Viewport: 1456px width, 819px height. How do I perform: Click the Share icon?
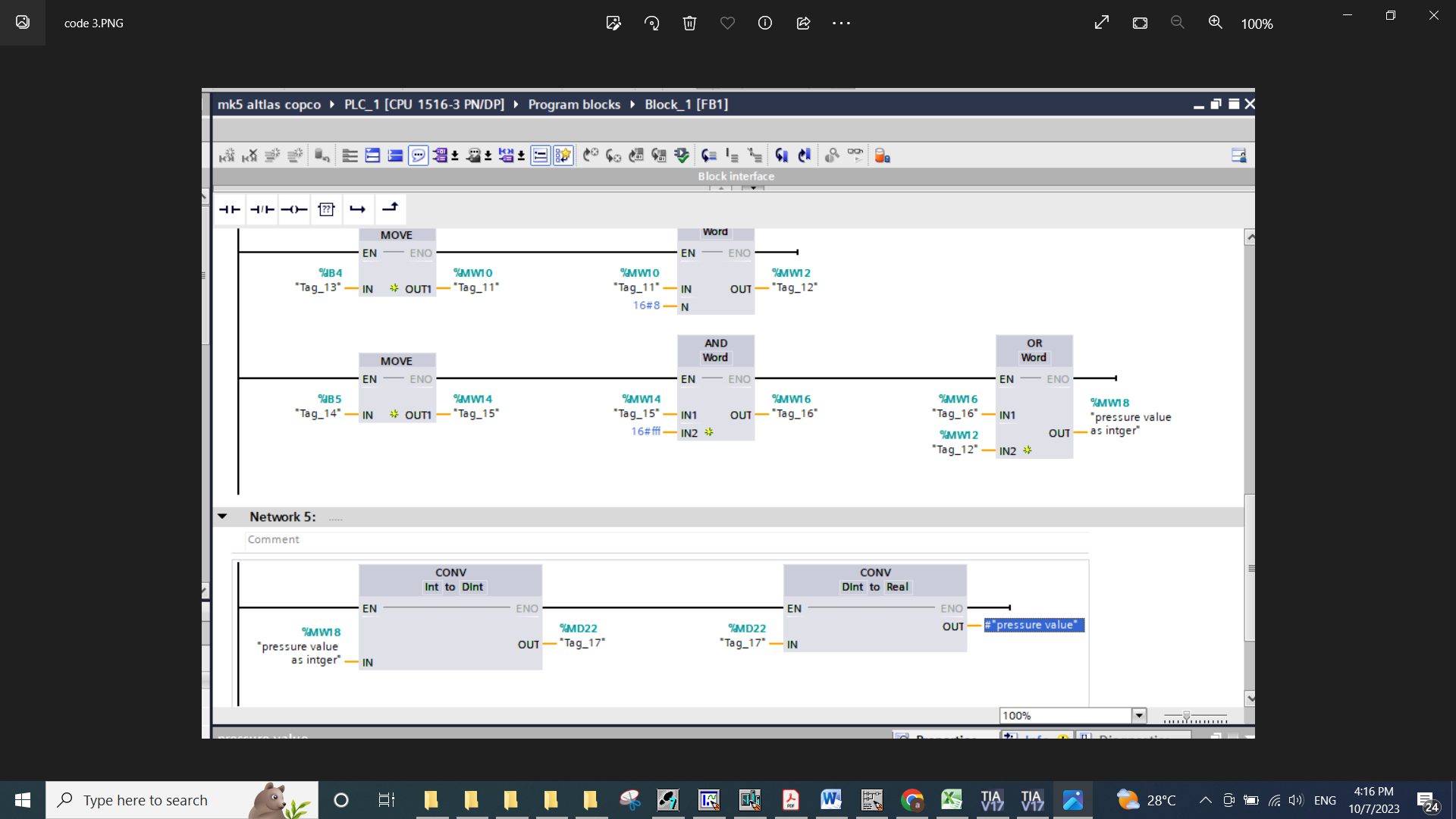click(x=803, y=23)
